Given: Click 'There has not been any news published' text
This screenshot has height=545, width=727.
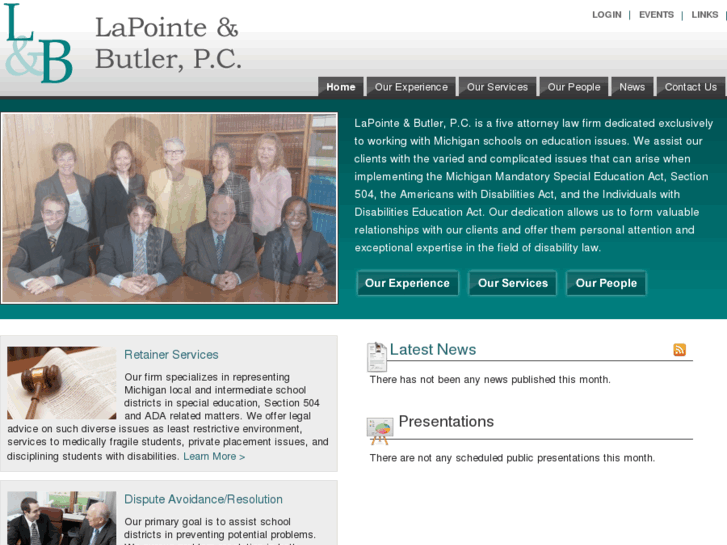Looking at the screenshot, I should click(x=490, y=380).
